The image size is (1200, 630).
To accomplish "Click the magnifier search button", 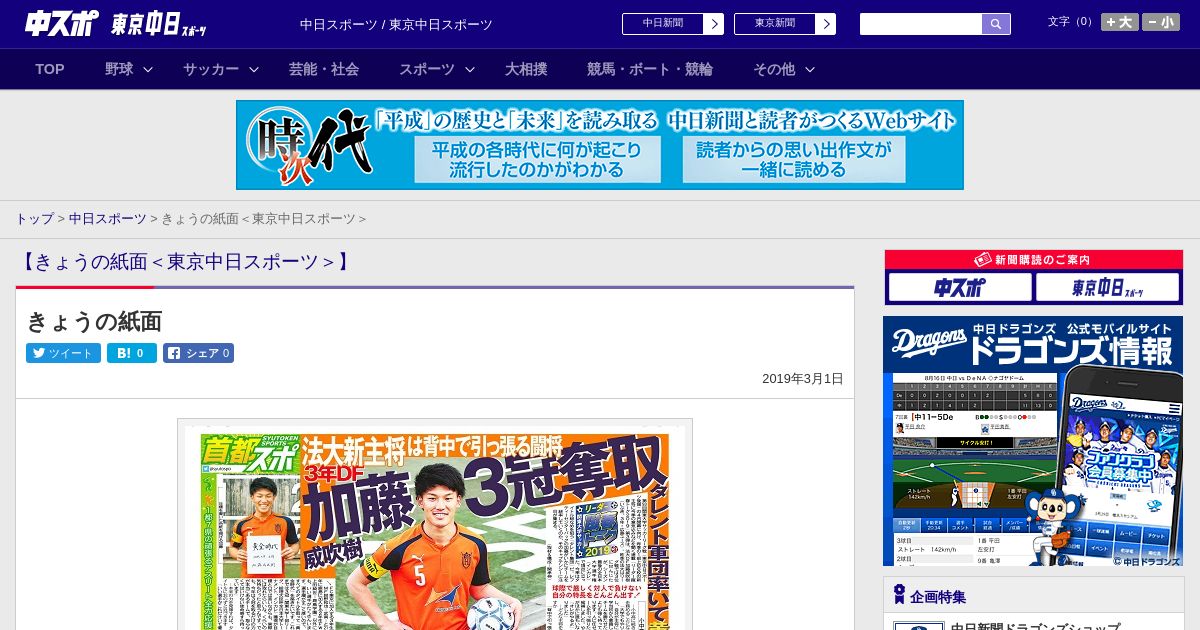I will point(996,24).
